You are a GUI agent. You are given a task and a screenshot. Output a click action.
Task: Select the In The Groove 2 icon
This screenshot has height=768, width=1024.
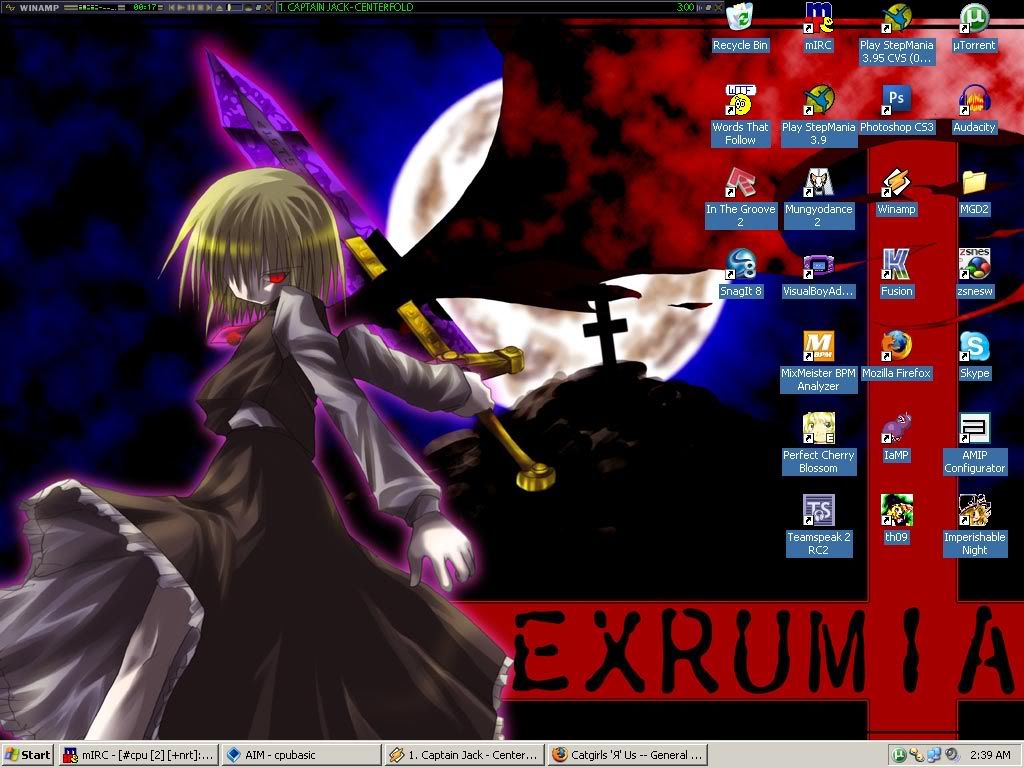[x=740, y=199]
